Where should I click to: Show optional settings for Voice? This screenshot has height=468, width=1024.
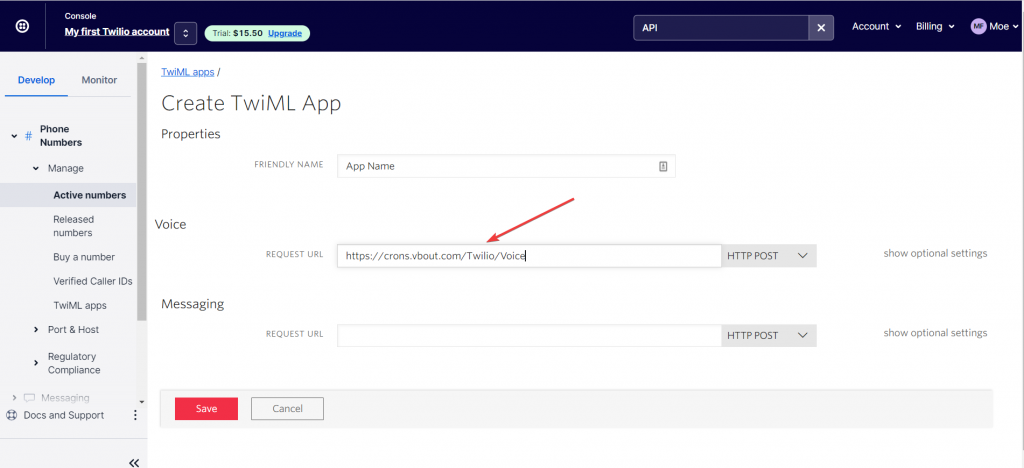coord(935,253)
